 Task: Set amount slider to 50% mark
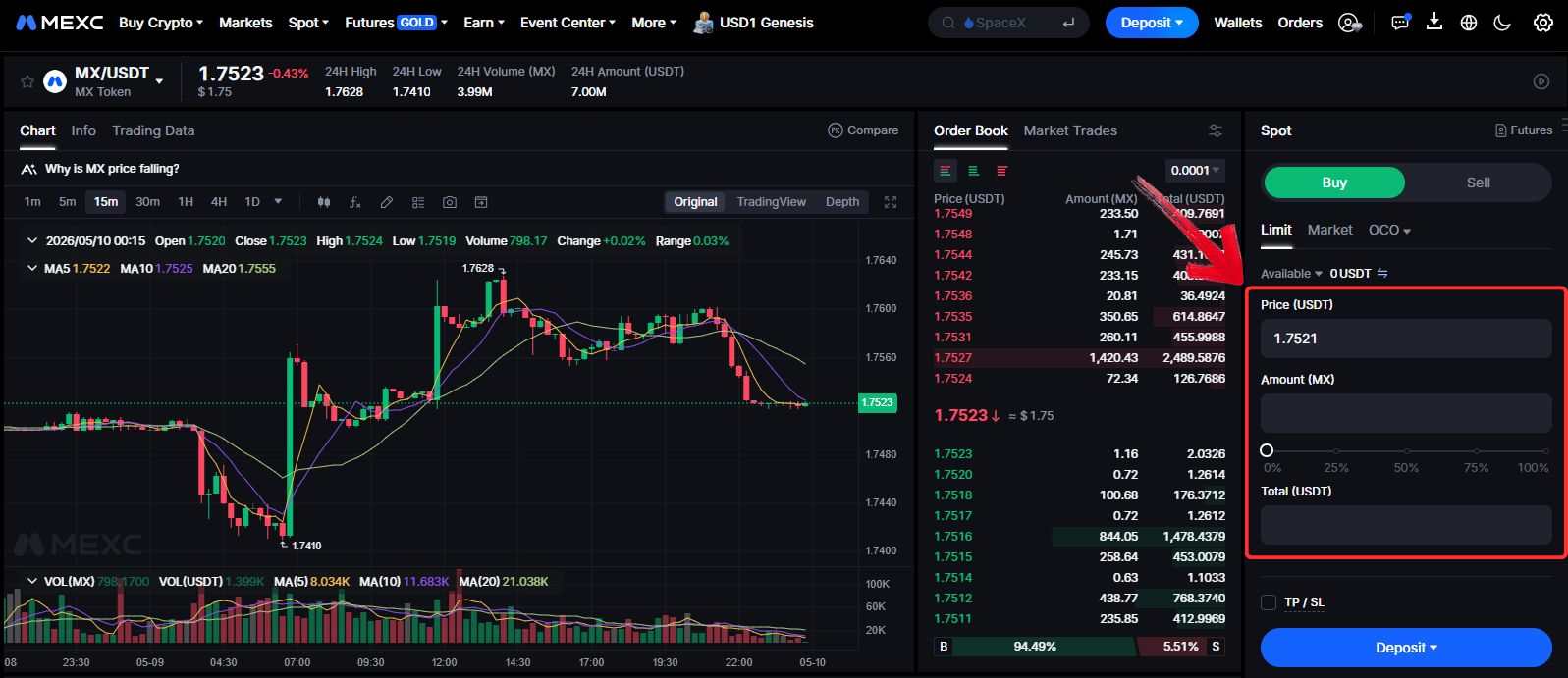[x=1406, y=451]
